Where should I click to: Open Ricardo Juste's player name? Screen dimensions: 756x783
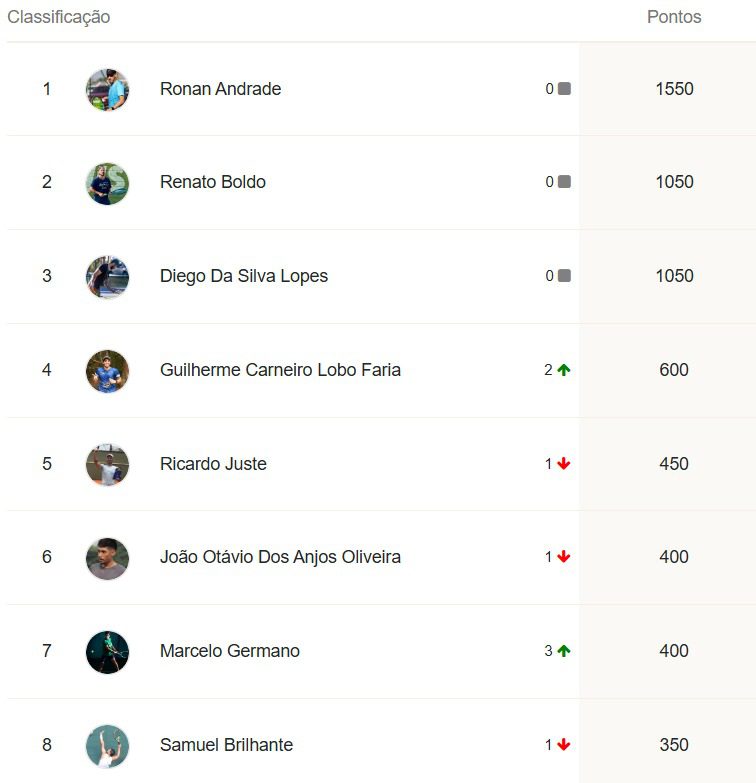[213, 464]
